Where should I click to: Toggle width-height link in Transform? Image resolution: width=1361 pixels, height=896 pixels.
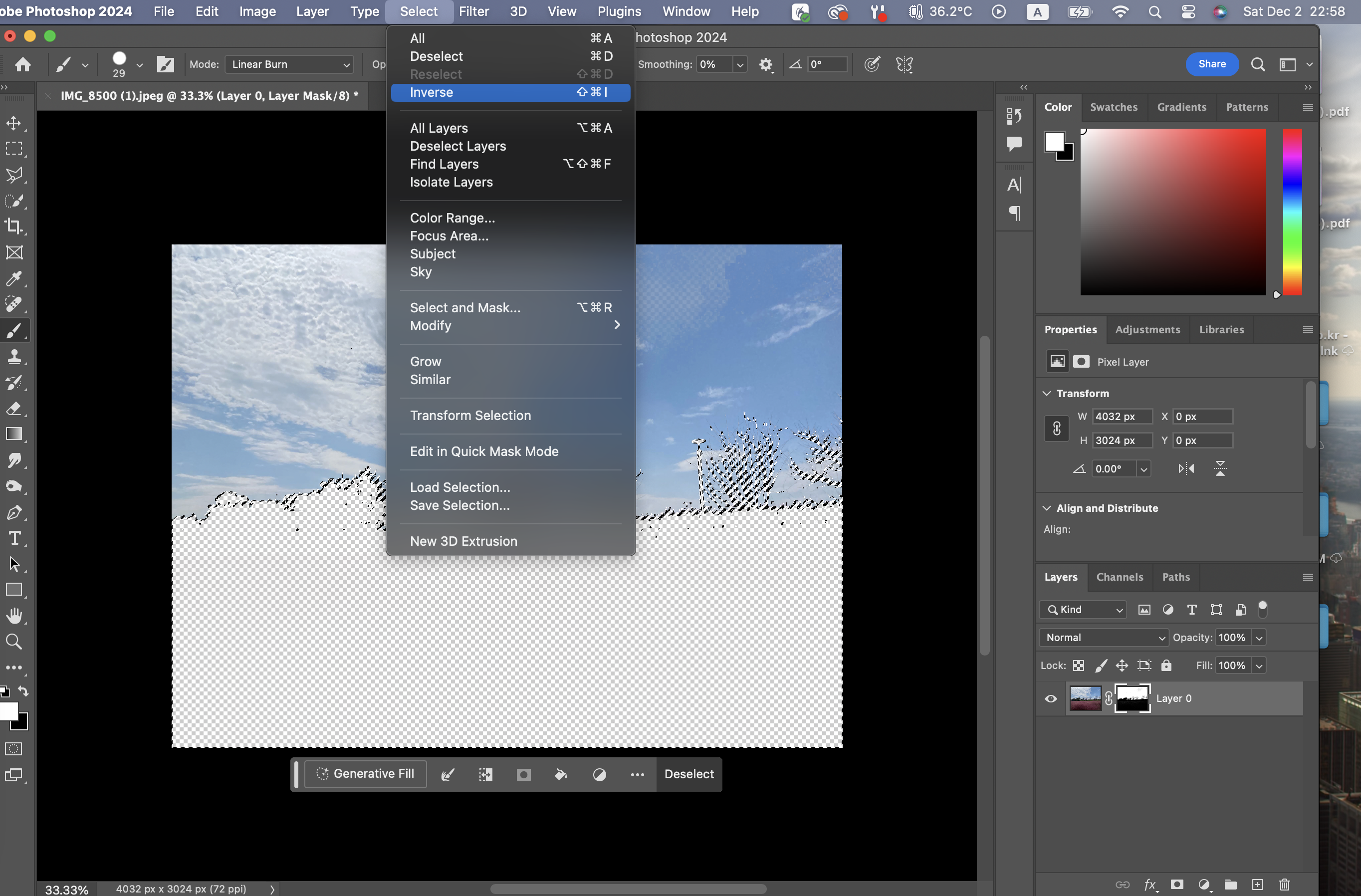(x=1056, y=428)
